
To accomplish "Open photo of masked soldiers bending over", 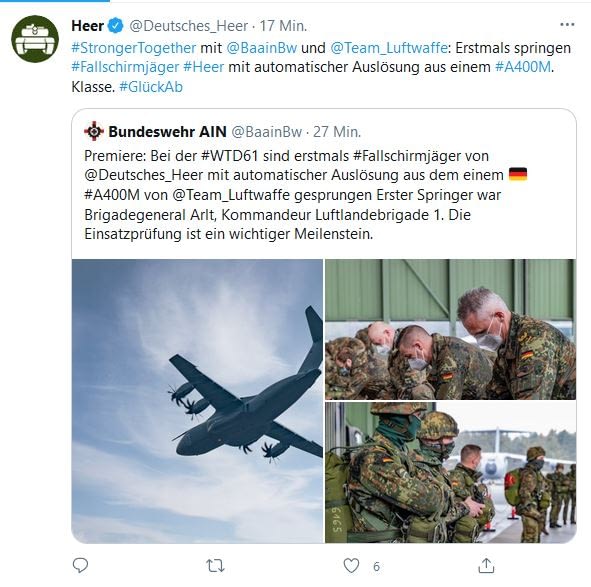I will [450, 329].
